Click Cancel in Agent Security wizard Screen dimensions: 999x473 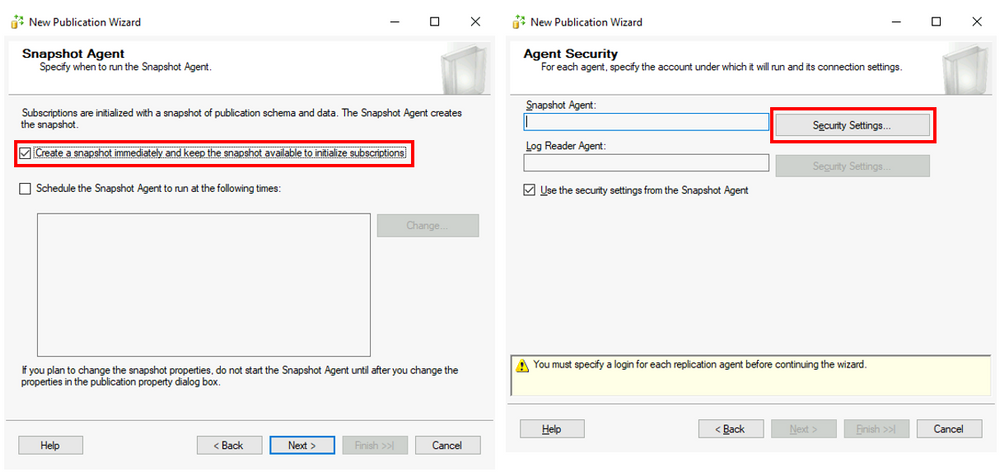pyautogui.click(x=948, y=429)
